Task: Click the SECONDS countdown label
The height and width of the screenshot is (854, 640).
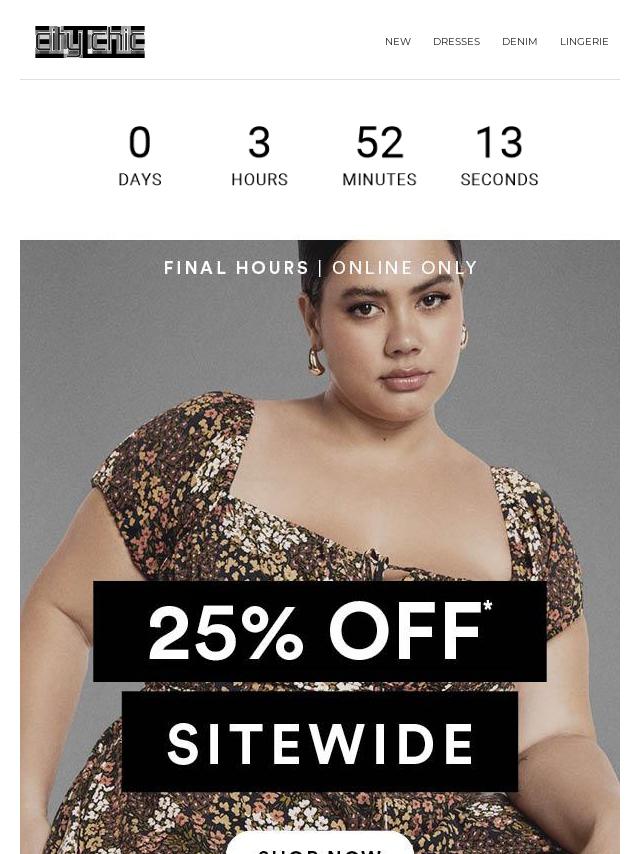Action: pos(499,179)
